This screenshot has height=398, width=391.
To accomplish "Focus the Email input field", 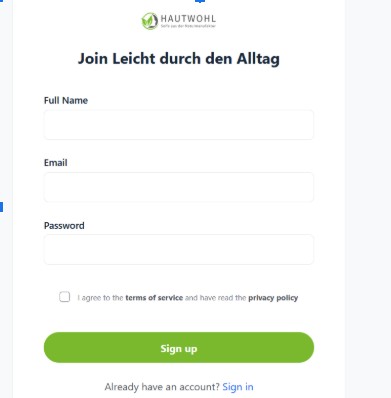I will tap(179, 187).
